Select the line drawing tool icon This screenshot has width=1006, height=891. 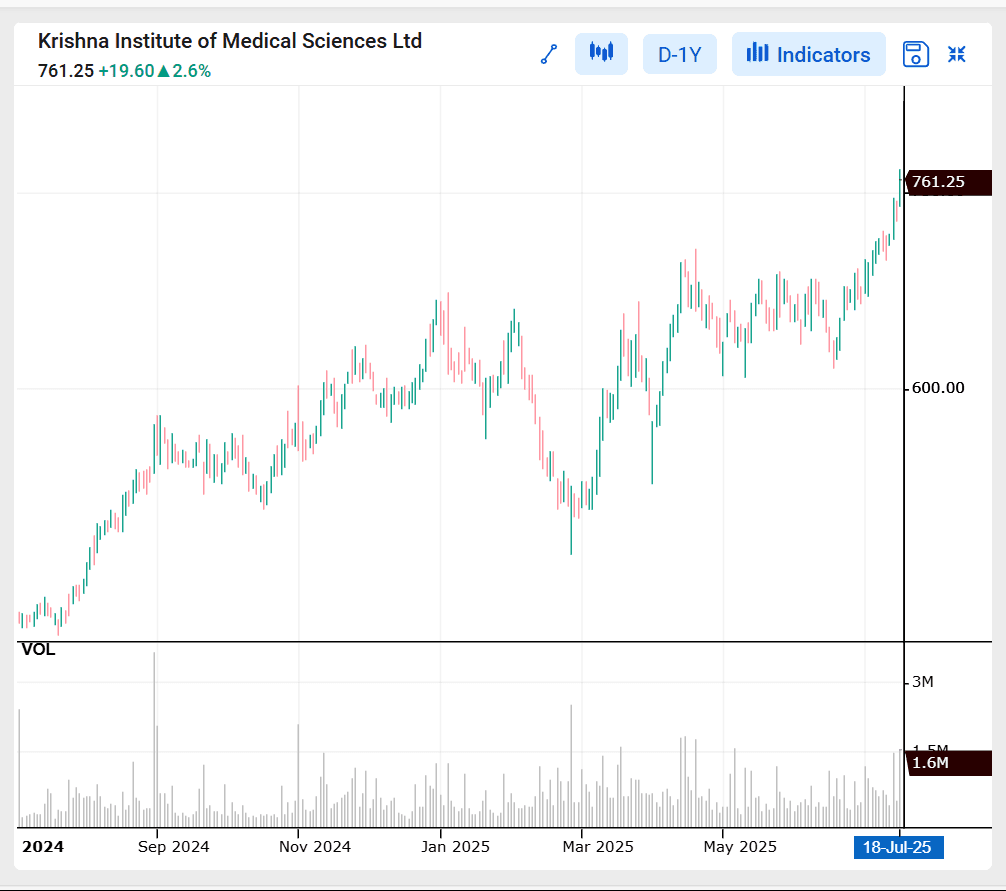549,55
